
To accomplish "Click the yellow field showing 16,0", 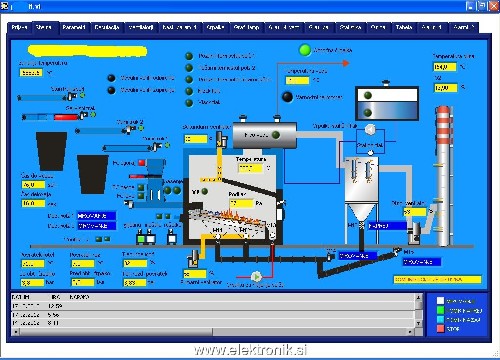I will click(33, 203).
